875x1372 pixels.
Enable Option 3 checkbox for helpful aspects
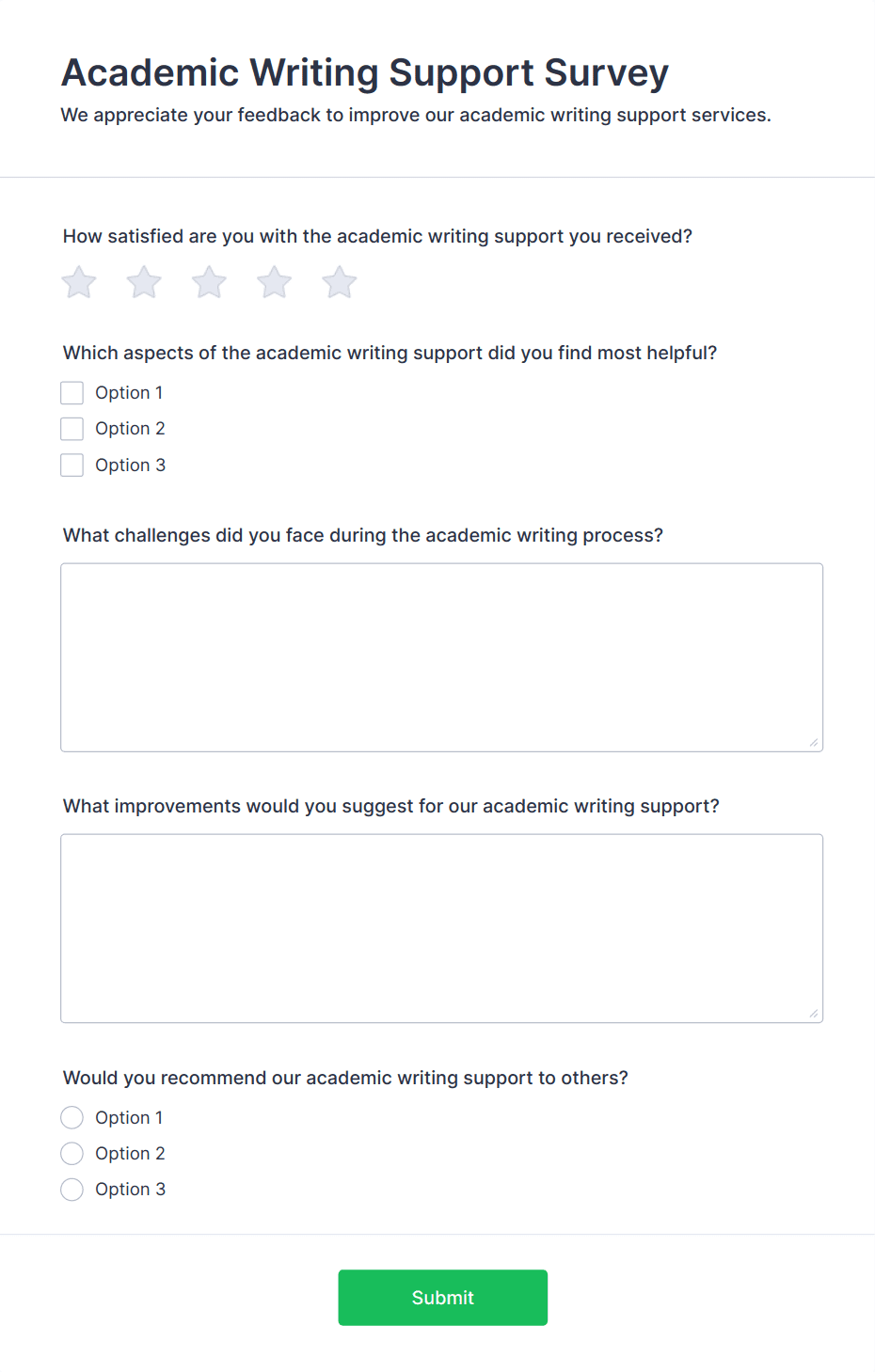point(72,465)
